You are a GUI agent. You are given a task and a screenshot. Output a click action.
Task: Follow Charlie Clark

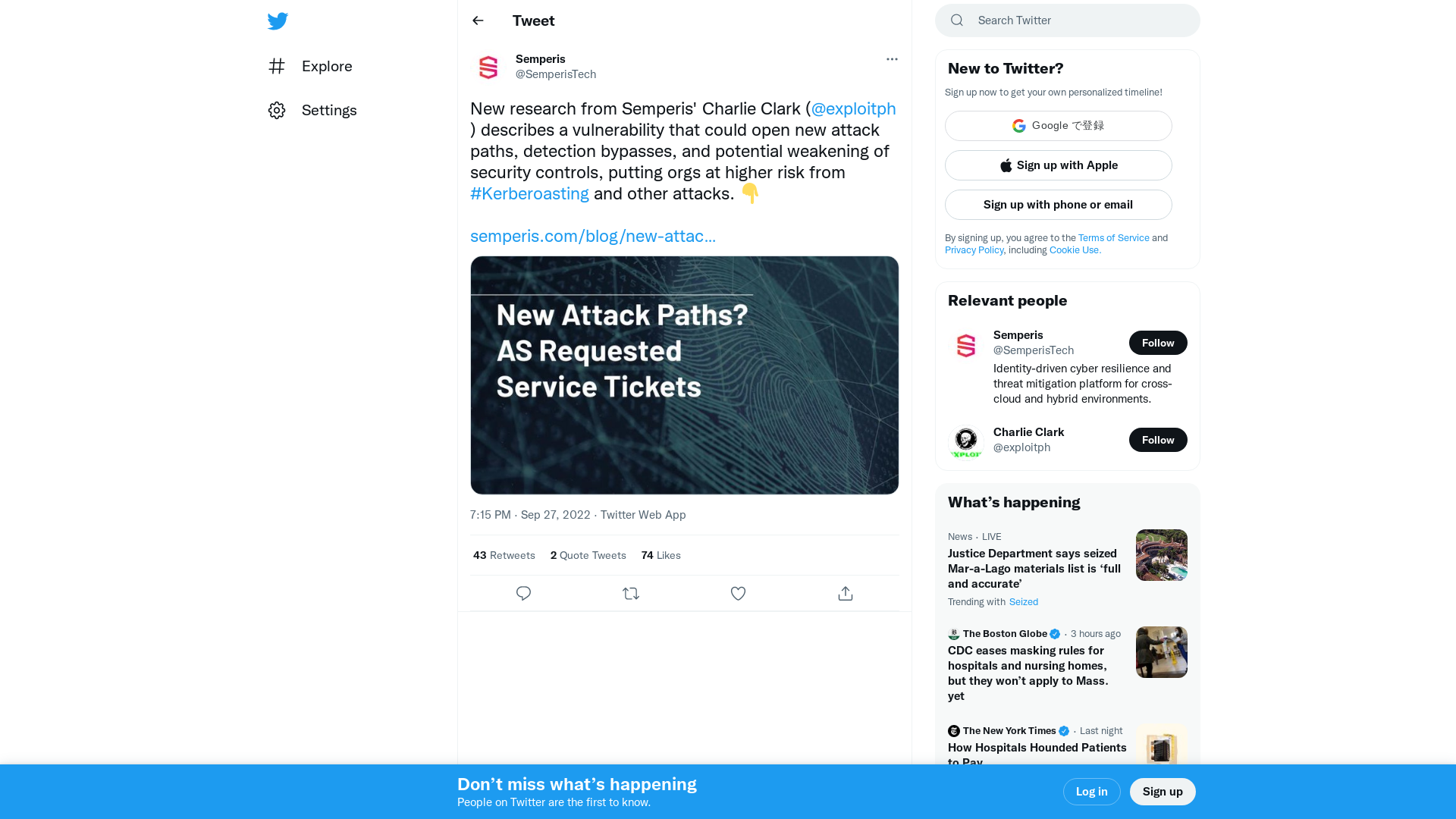[x=1158, y=440]
